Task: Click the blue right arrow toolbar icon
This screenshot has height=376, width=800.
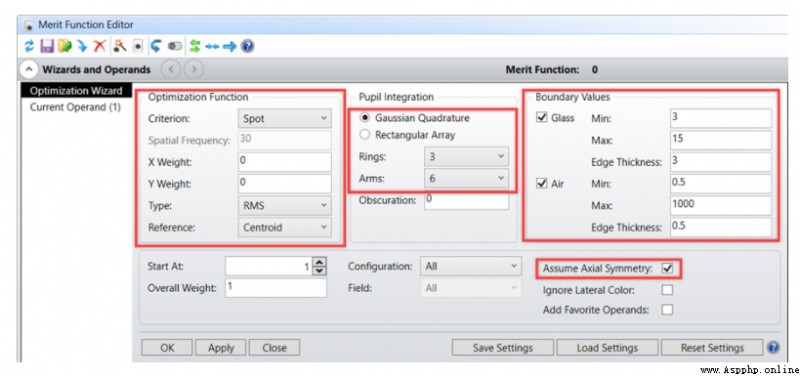Action: click(x=230, y=47)
